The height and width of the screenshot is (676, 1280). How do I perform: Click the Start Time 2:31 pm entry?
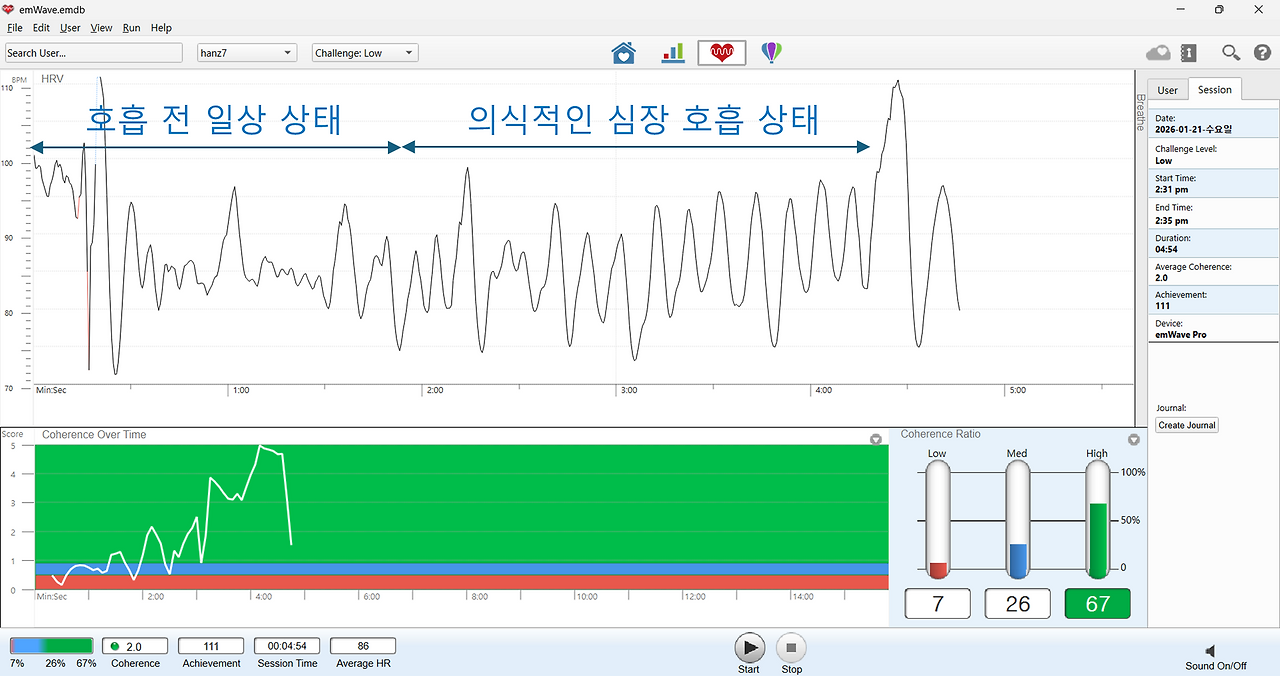pyautogui.click(x=1213, y=183)
